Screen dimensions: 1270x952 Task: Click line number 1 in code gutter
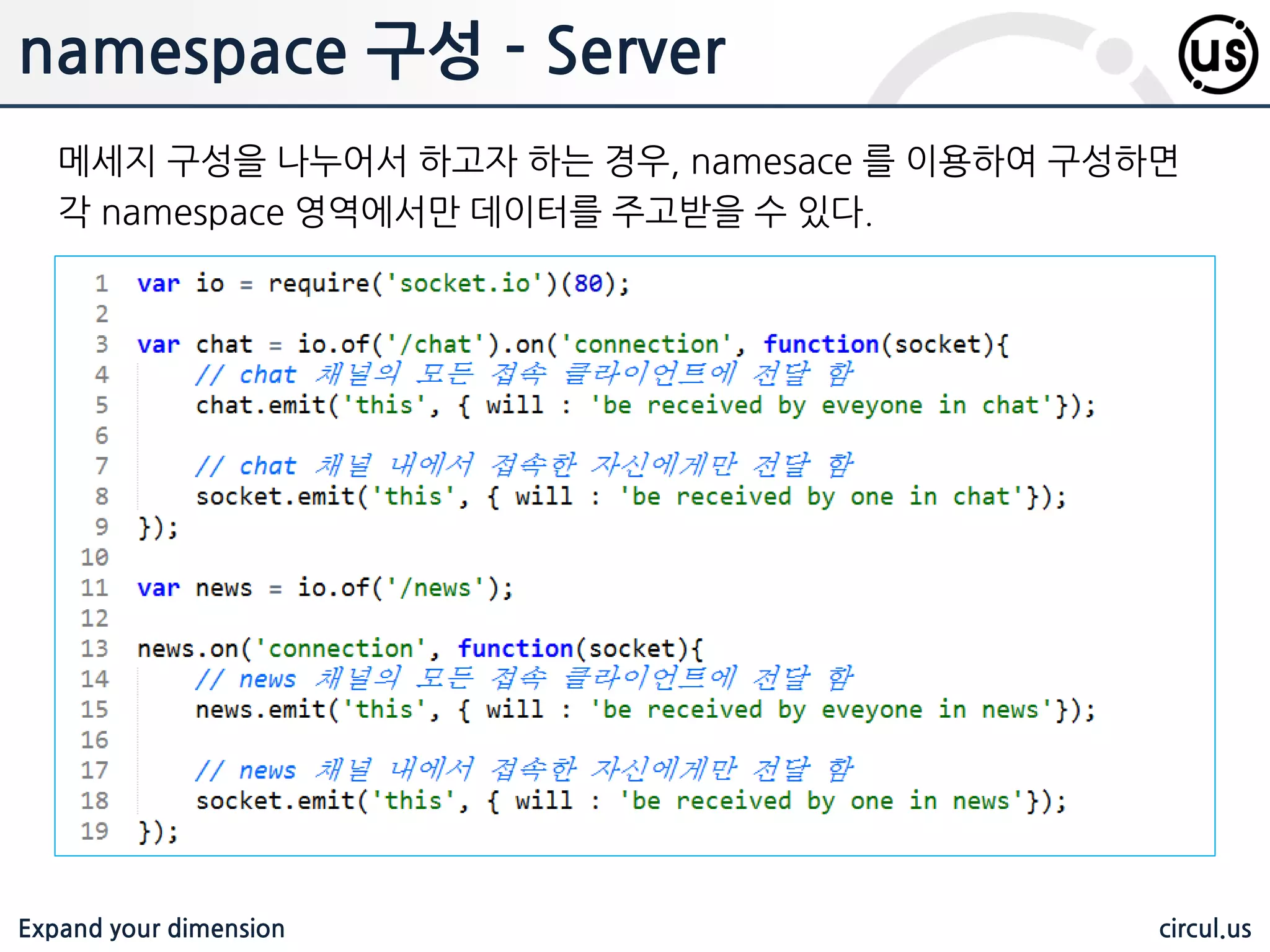pyautogui.click(x=102, y=284)
